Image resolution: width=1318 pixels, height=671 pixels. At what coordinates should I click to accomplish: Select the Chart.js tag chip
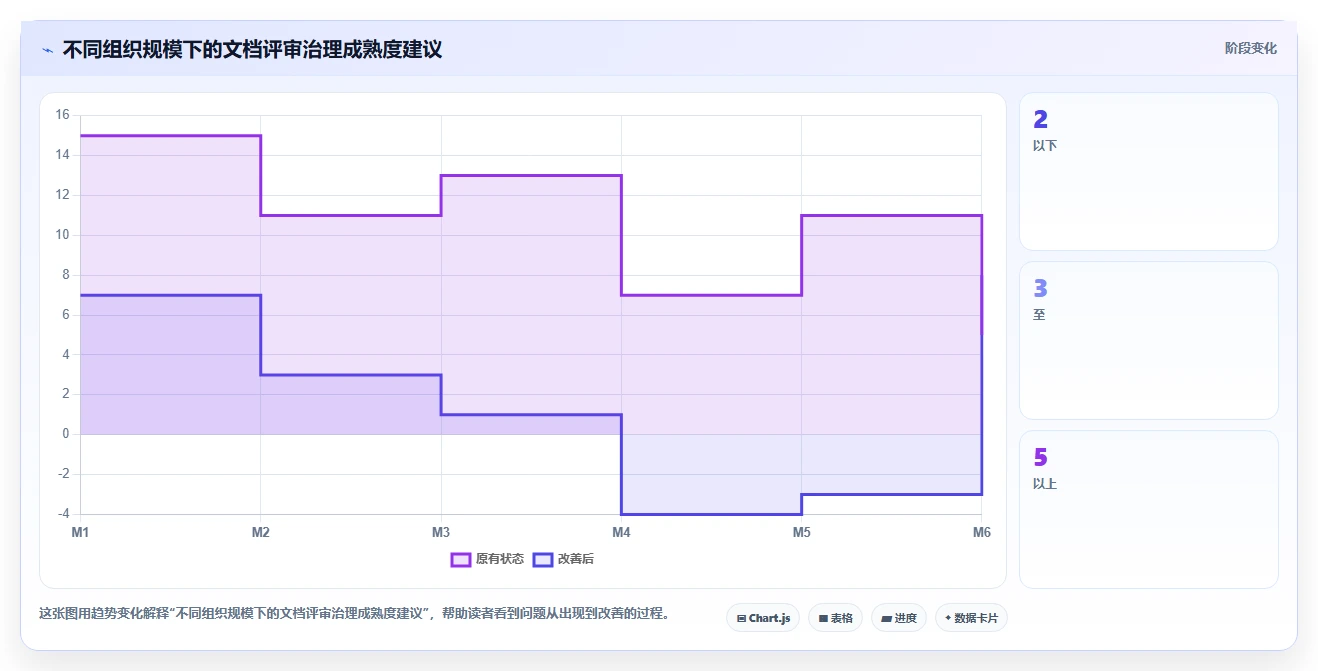763,618
